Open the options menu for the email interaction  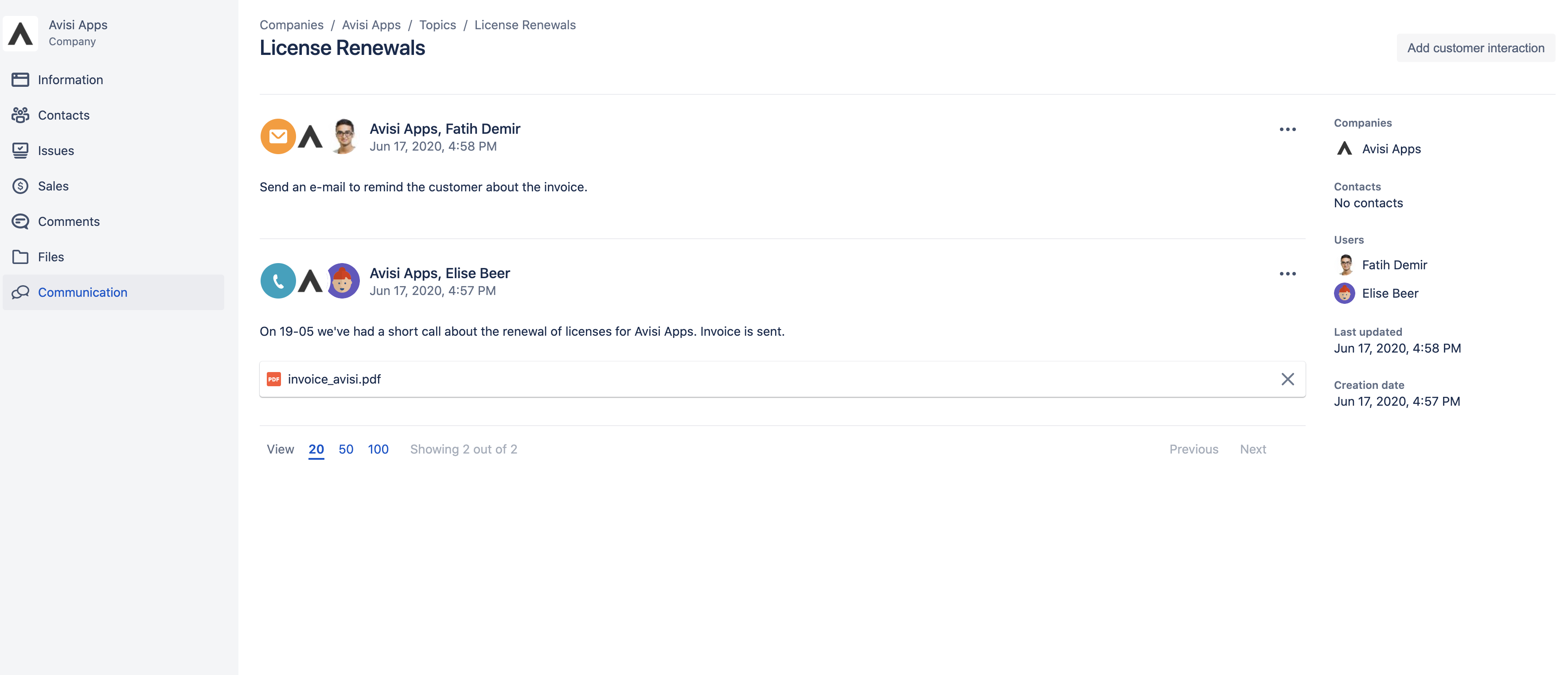(x=1287, y=129)
